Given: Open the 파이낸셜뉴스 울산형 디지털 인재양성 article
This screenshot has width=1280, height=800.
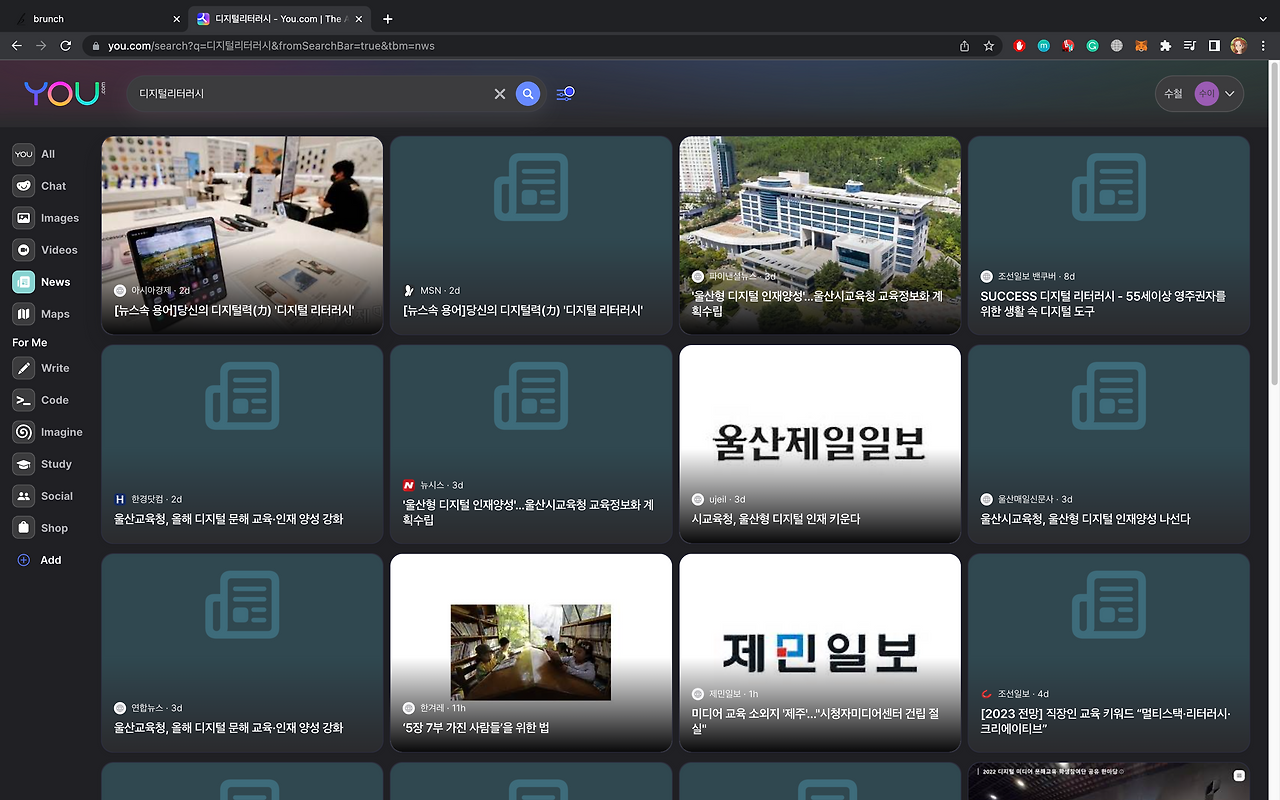Looking at the screenshot, I should [816, 303].
